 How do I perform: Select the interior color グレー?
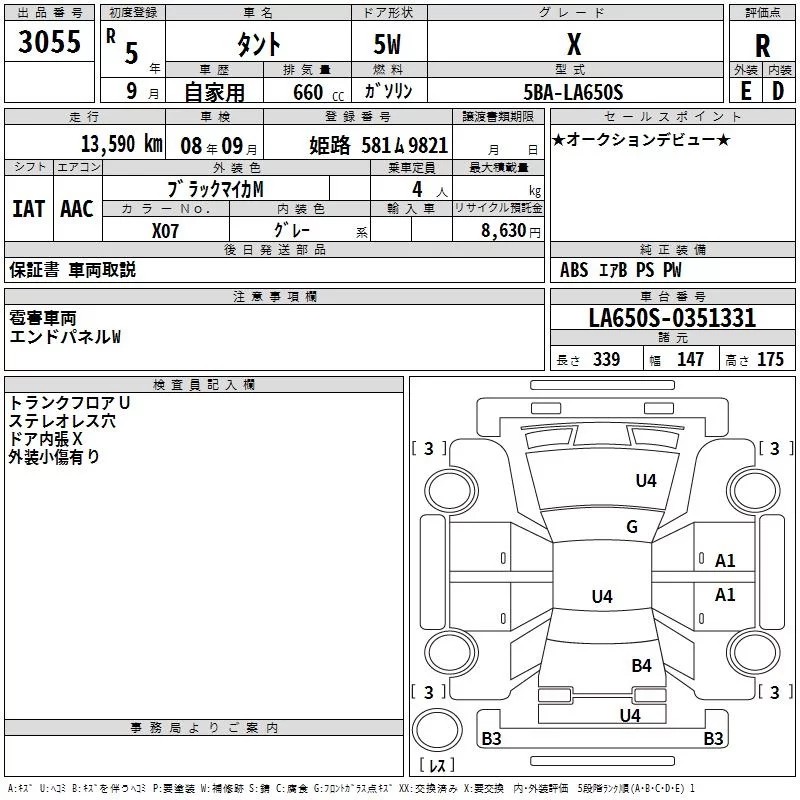click(x=292, y=230)
